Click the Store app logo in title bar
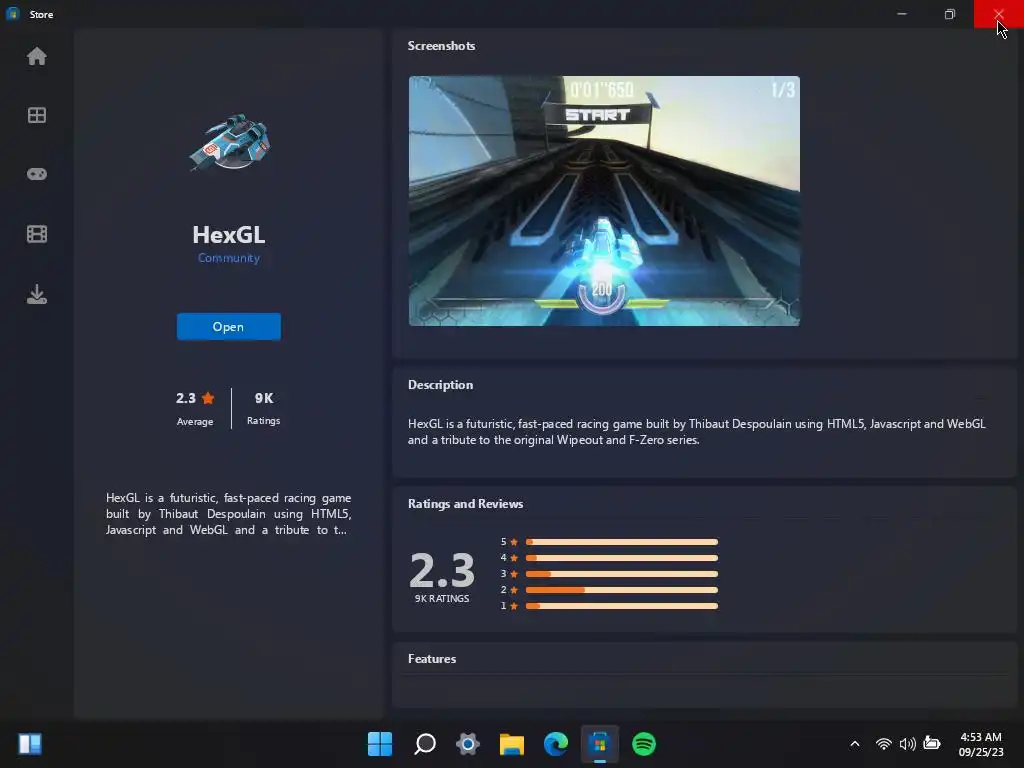The width and height of the screenshot is (1024, 768). [x=12, y=14]
